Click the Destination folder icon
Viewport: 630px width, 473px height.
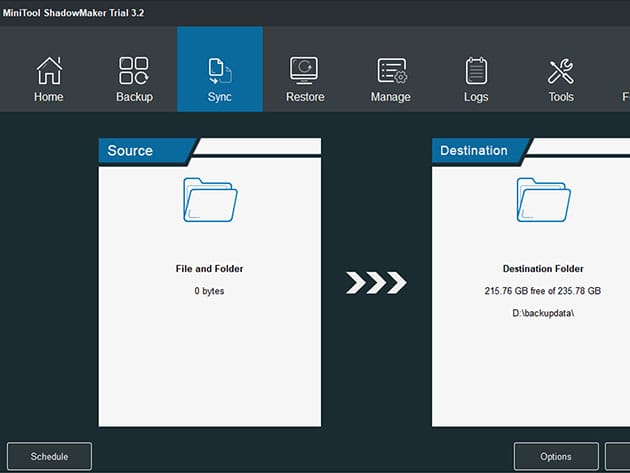coord(543,200)
